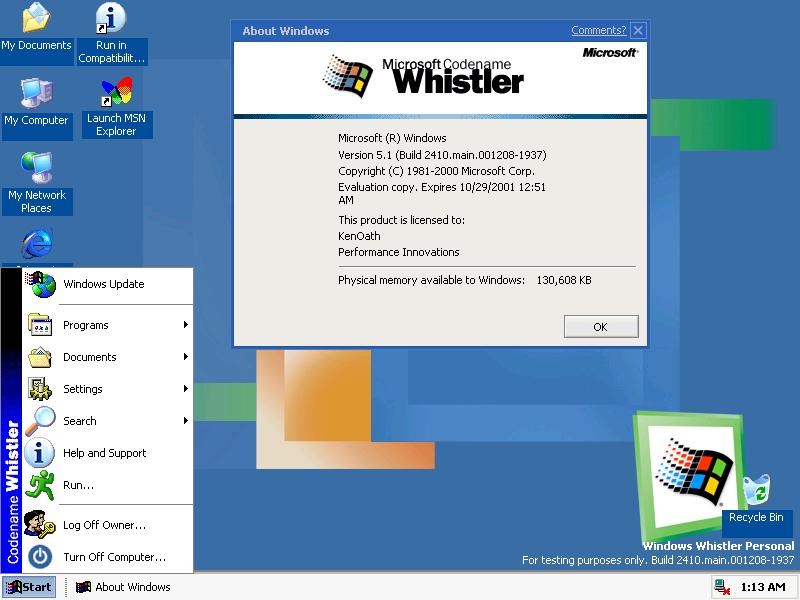The height and width of the screenshot is (600, 800).
Task: Select the My Computer desktop icon
Action: tap(36, 93)
